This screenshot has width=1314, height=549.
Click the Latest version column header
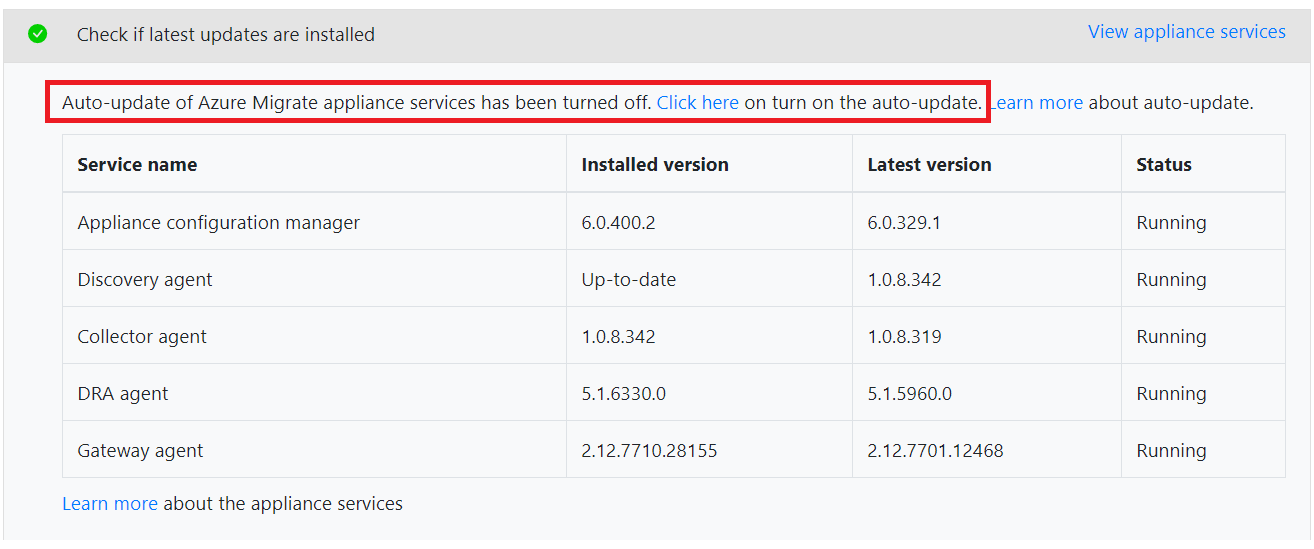point(929,165)
